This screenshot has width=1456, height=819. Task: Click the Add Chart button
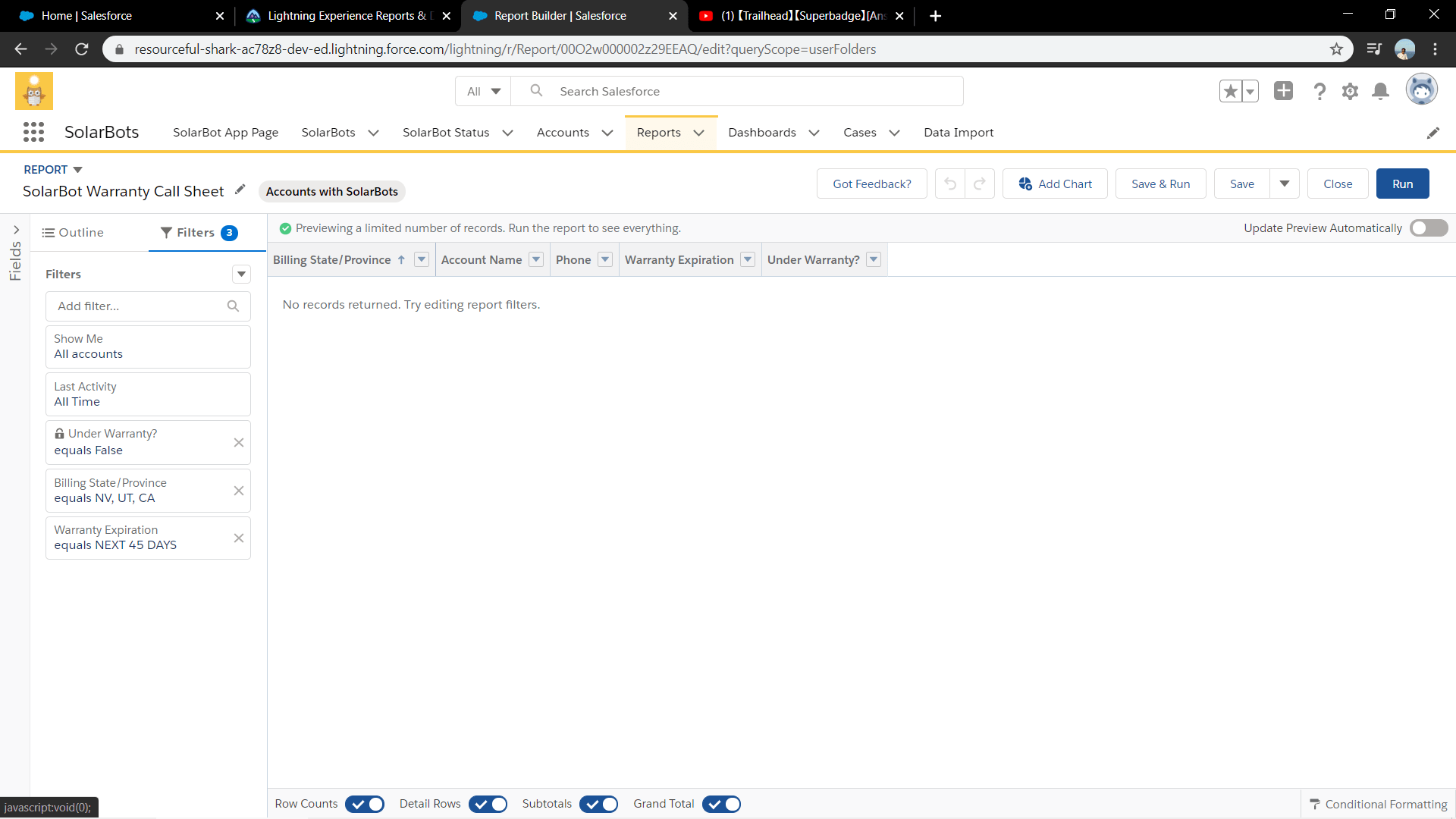pos(1055,184)
